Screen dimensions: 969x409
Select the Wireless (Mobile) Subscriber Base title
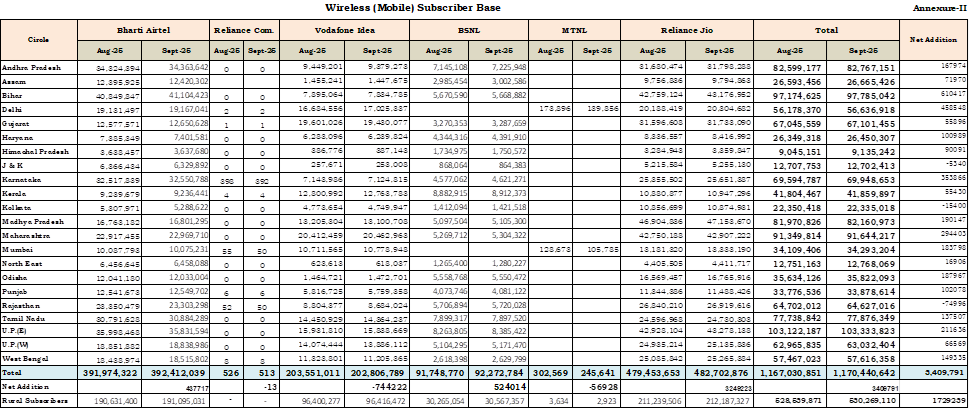[419, 8]
